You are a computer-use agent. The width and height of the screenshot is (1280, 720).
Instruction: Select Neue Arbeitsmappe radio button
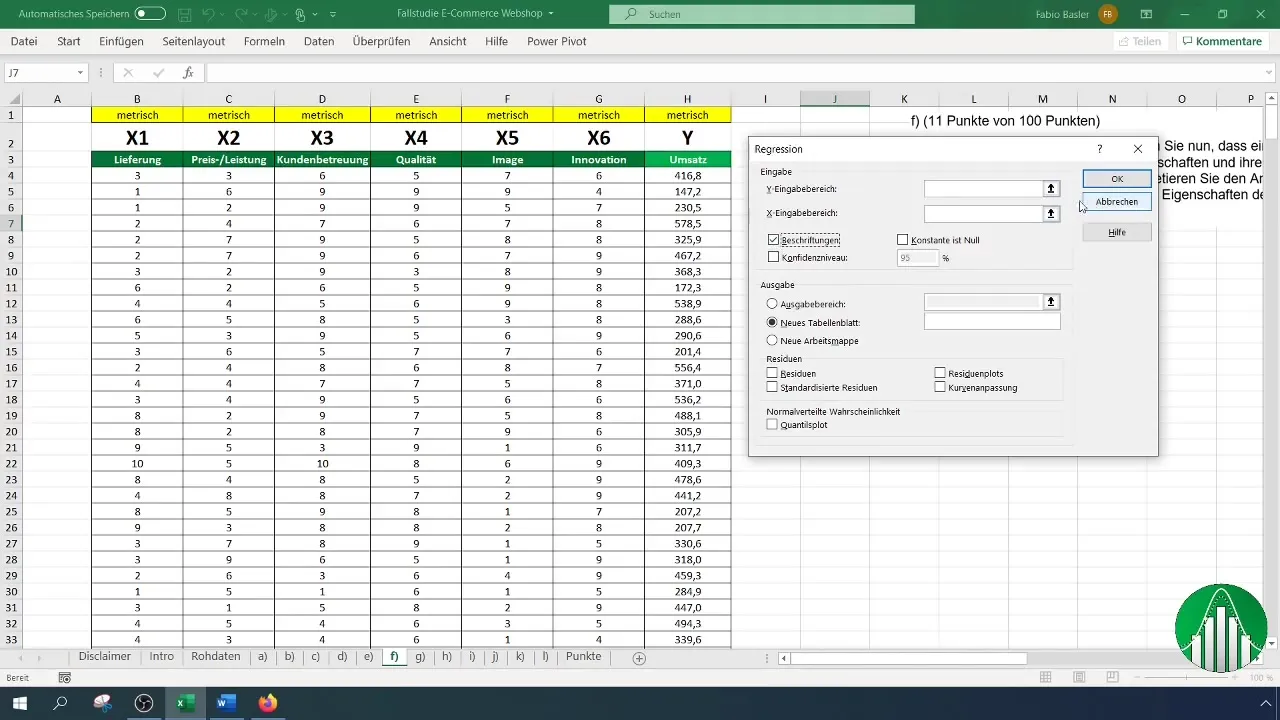click(x=772, y=341)
